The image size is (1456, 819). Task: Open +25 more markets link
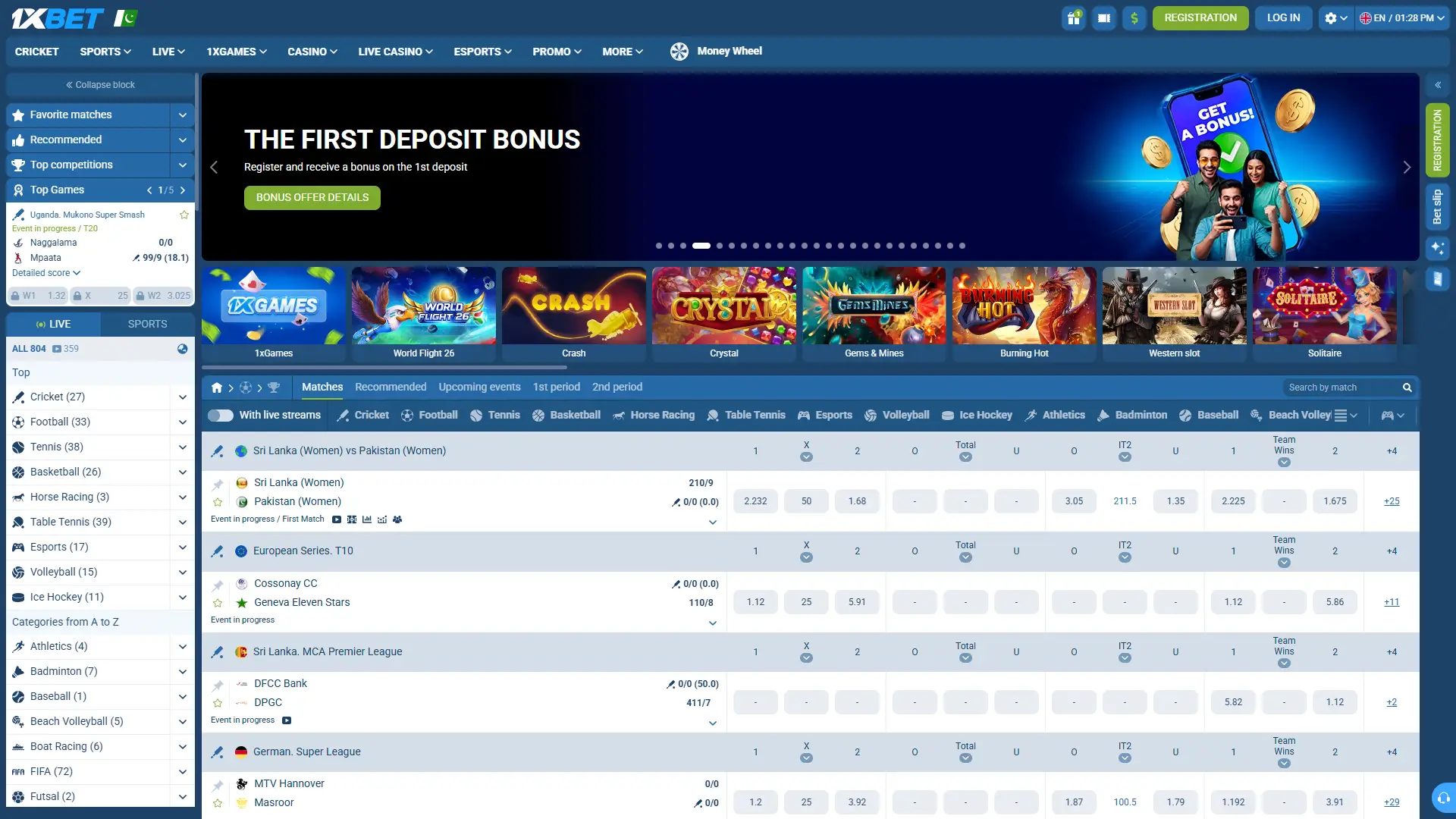pyautogui.click(x=1392, y=502)
